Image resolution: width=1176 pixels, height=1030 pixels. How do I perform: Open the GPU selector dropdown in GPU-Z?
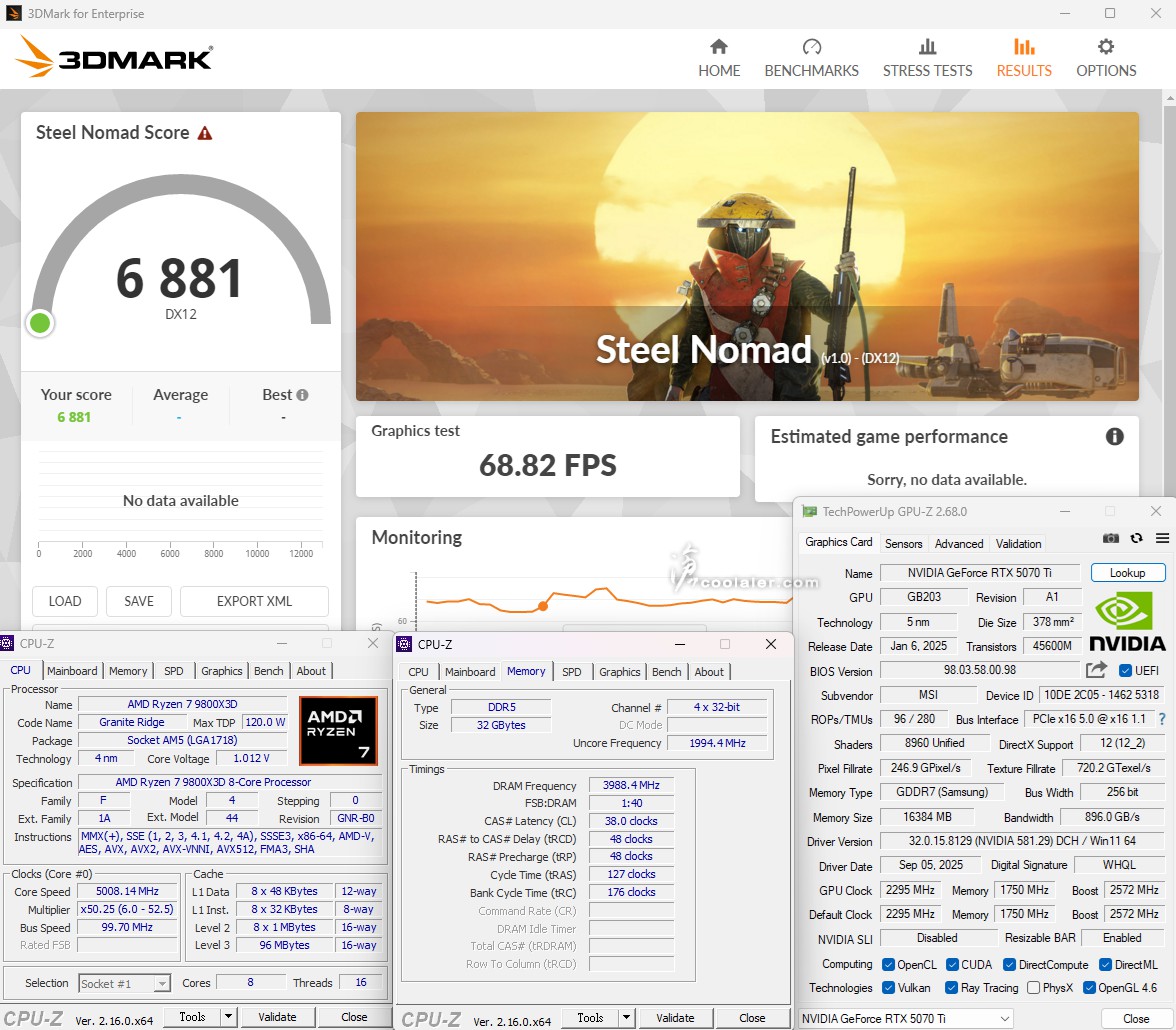pos(905,1019)
